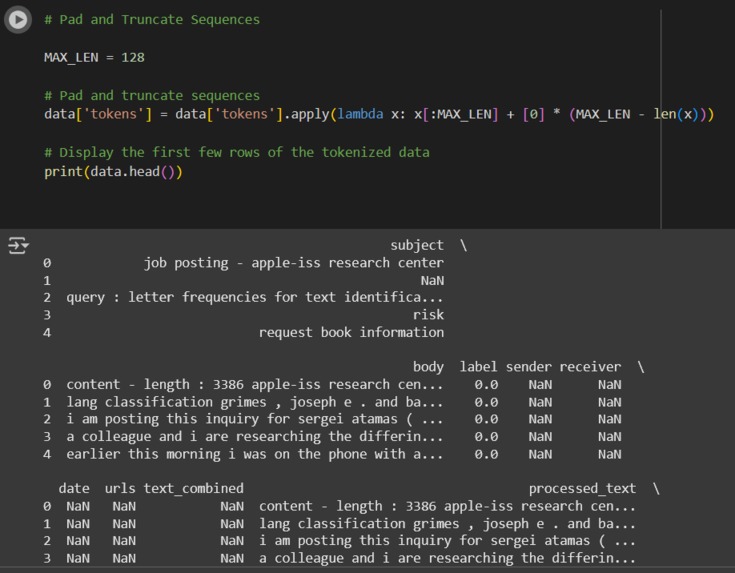Viewport: 735px width, 573px height.
Task: Click 'request book information' subject value
Action: click(351, 332)
